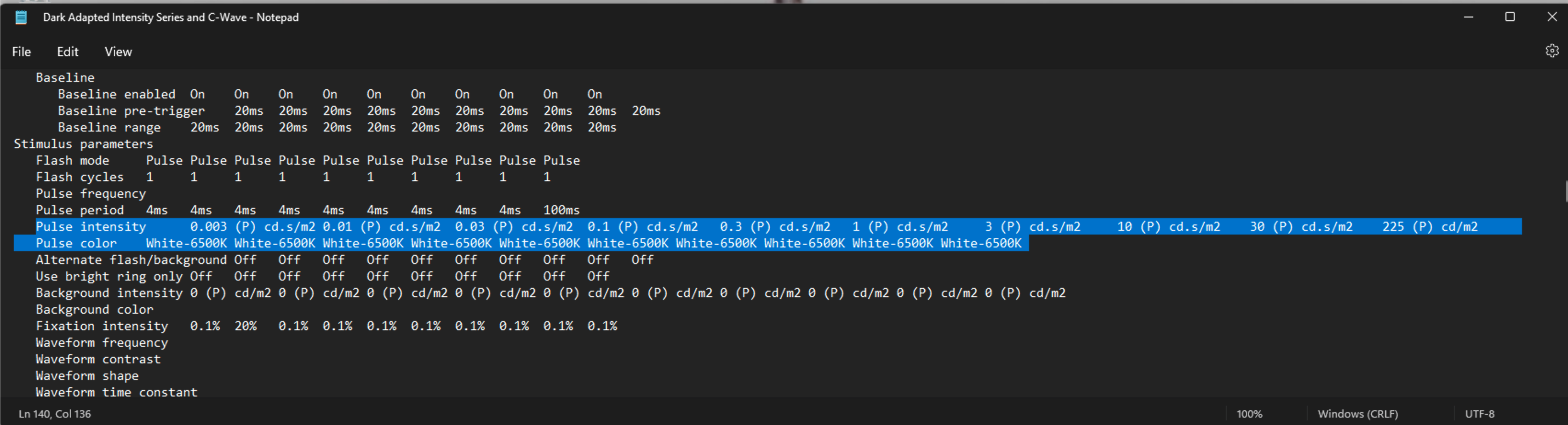This screenshot has height=425, width=1568.
Task: Click the text 'Pulse frequency'
Action: [91, 194]
